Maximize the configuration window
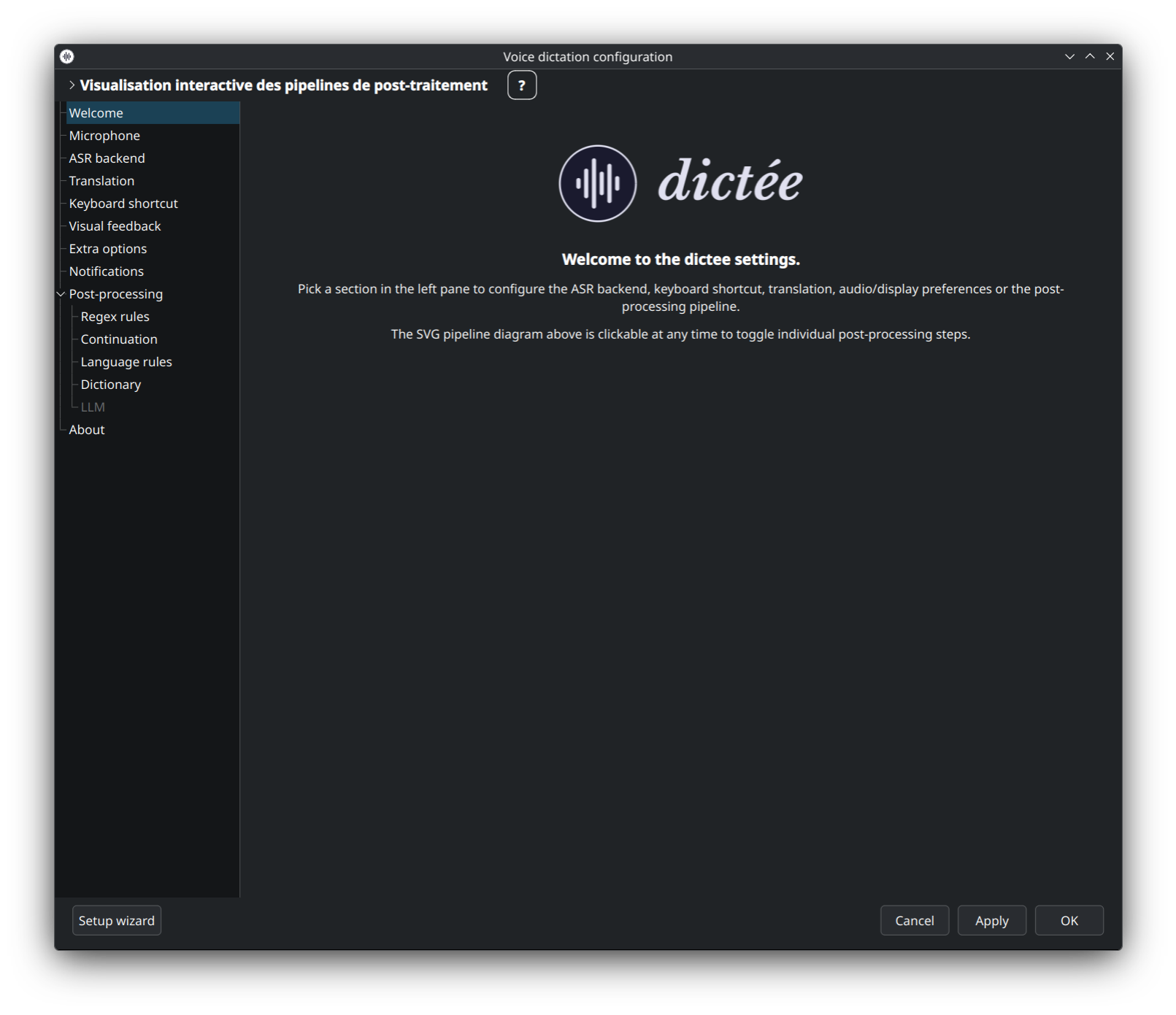The width and height of the screenshot is (1176, 1015). click(x=1090, y=56)
